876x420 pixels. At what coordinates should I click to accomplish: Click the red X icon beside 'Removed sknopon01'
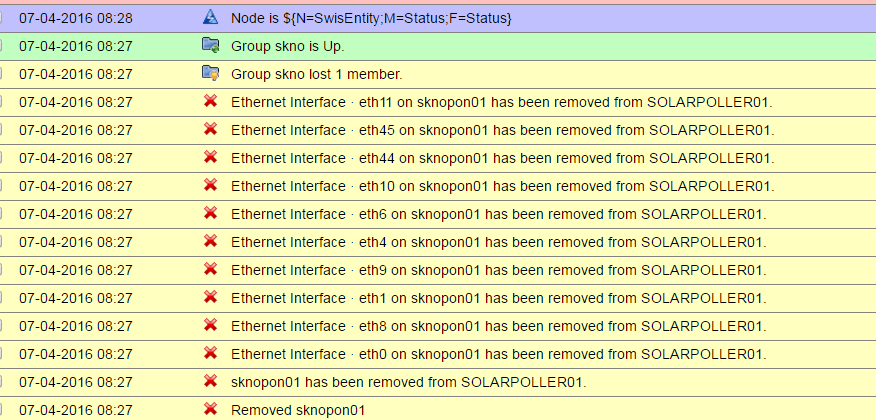[210, 409]
